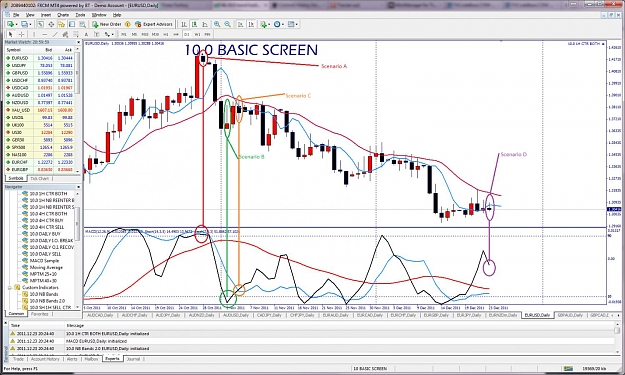Switch chart to line chart icon
625x375 pixels.
[x=204, y=24]
